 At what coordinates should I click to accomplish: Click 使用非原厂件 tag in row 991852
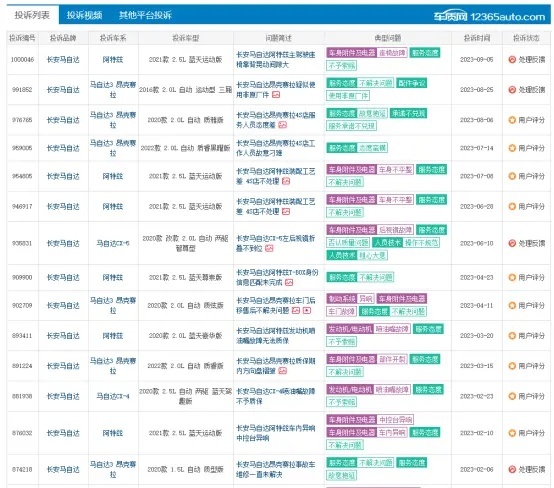tap(348, 95)
